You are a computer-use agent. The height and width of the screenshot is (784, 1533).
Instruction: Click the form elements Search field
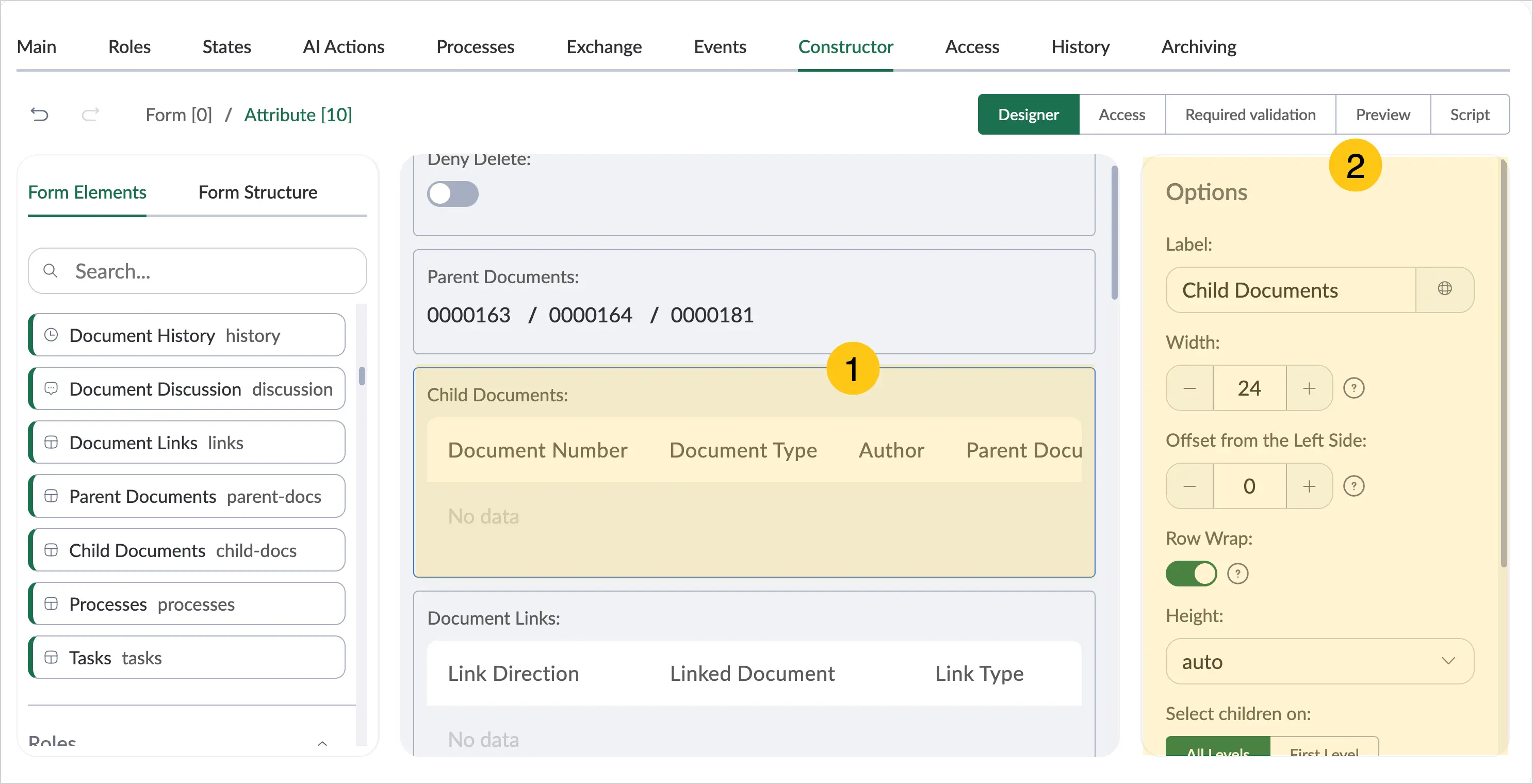tap(197, 271)
